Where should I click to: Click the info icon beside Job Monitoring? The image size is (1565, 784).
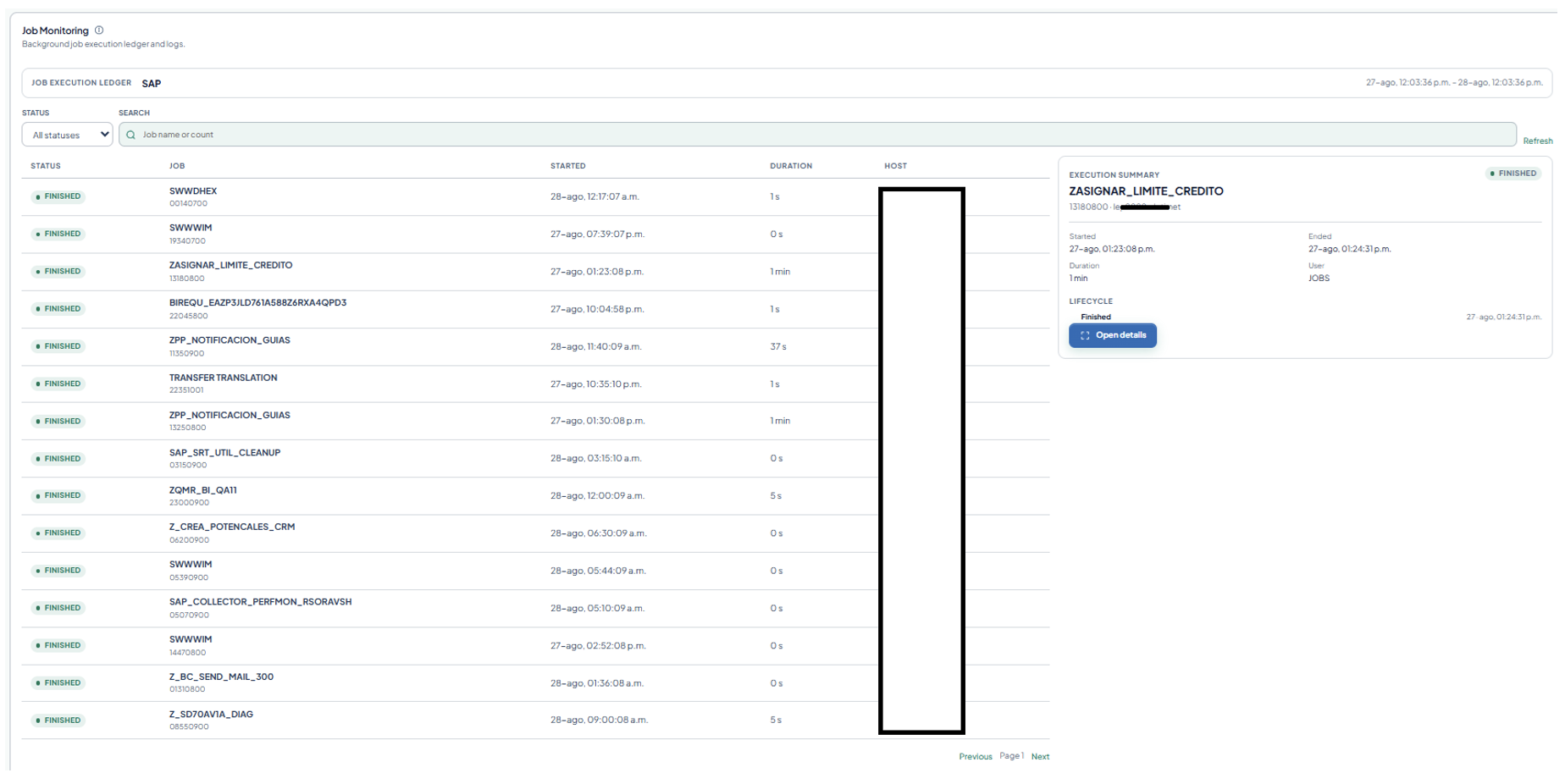[99, 30]
